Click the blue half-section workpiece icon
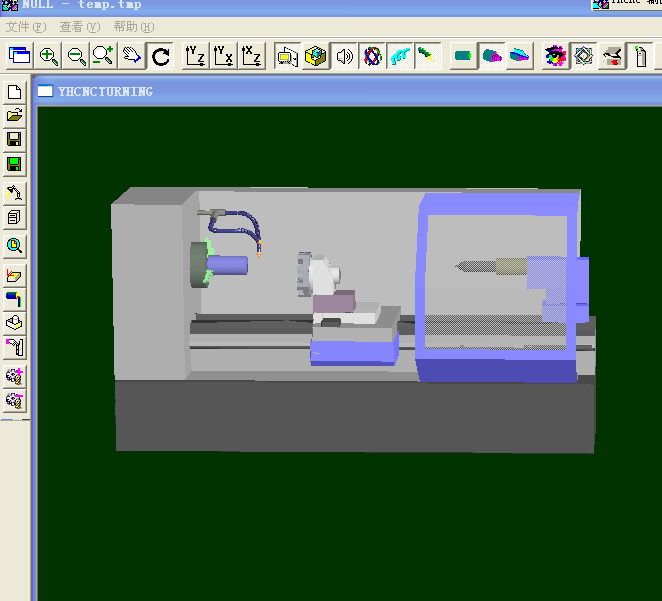The width and height of the screenshot is (662, 601). 520,56
